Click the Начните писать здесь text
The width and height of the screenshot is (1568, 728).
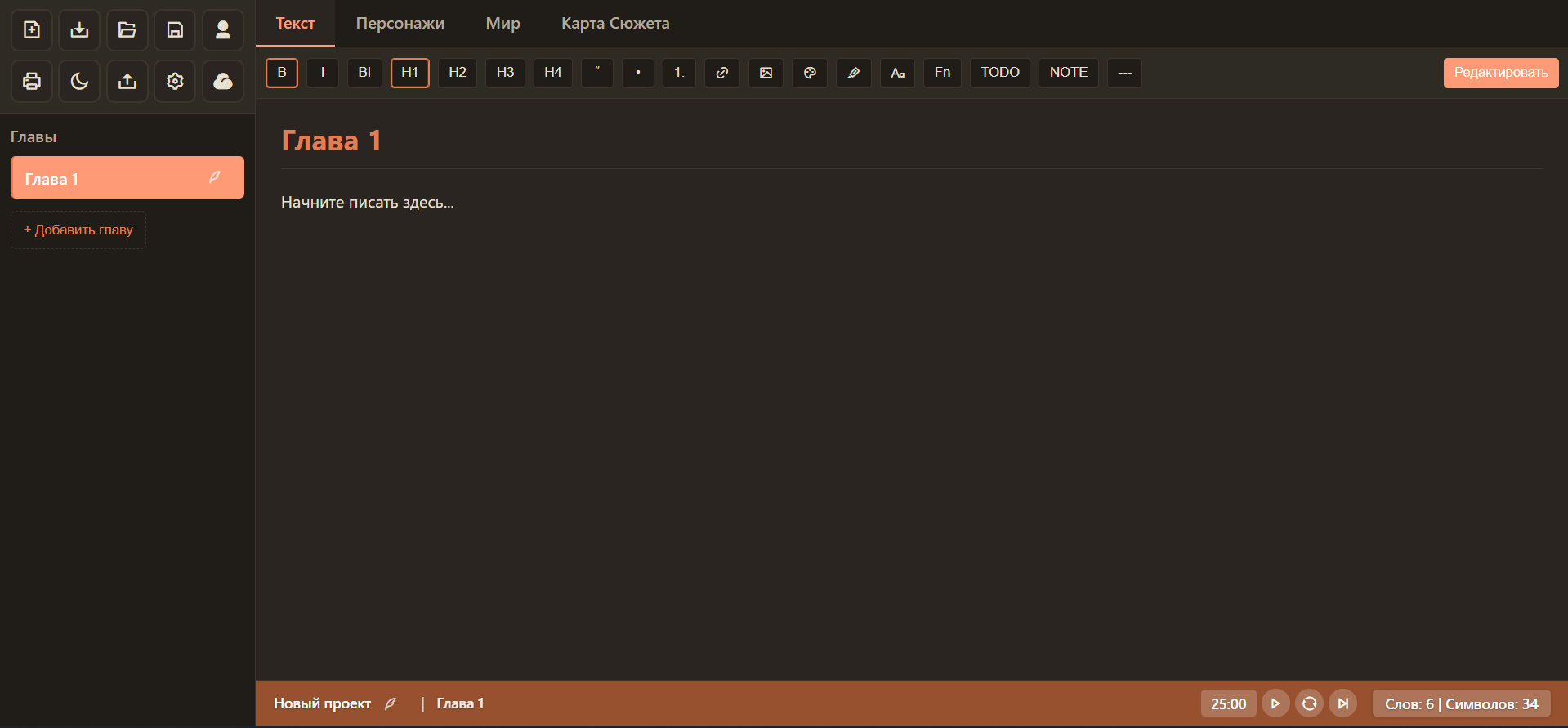[368, 203]
